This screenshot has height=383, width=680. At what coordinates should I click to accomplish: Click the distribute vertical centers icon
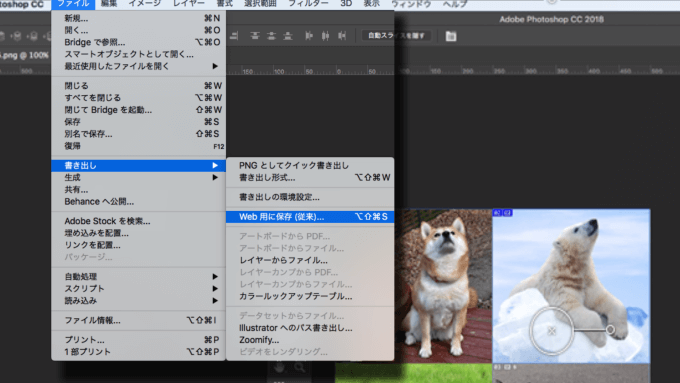coord(271,36)
